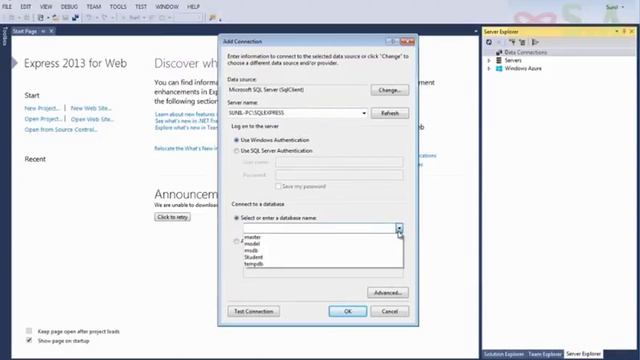The height and width of the screenshot is (360, 640).
Task: Click the Click to retry button
Action: click(x=172, y=217)
